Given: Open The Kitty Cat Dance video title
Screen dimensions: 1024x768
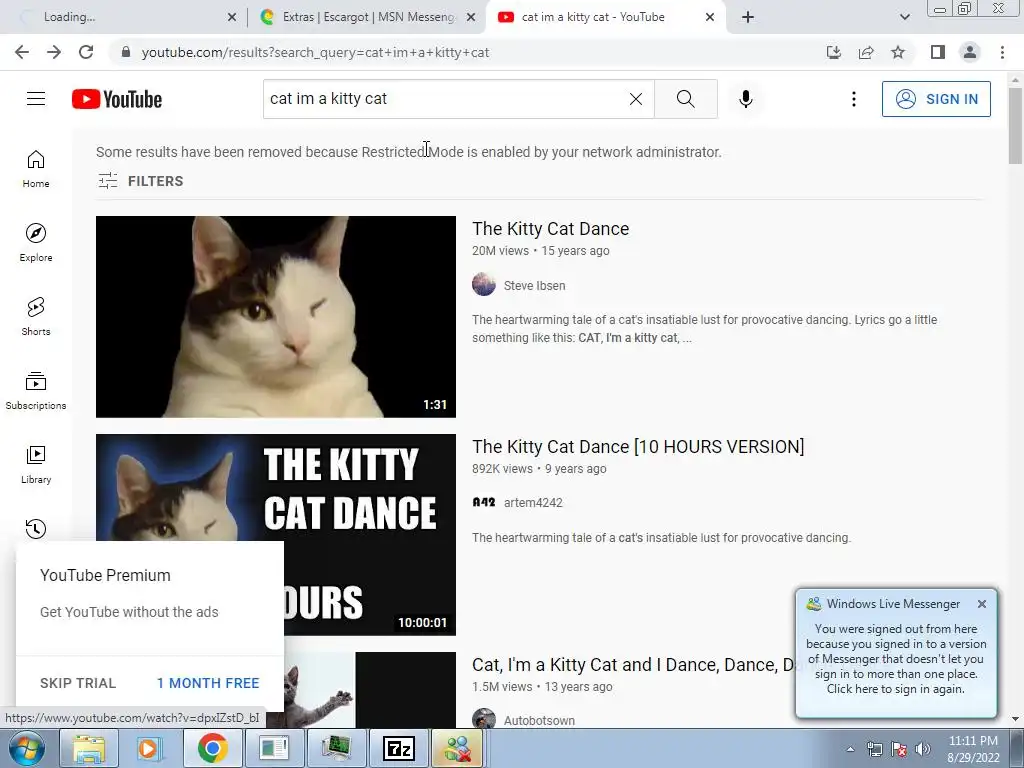Looking at the screenshot, I should (x=551, y=229).
